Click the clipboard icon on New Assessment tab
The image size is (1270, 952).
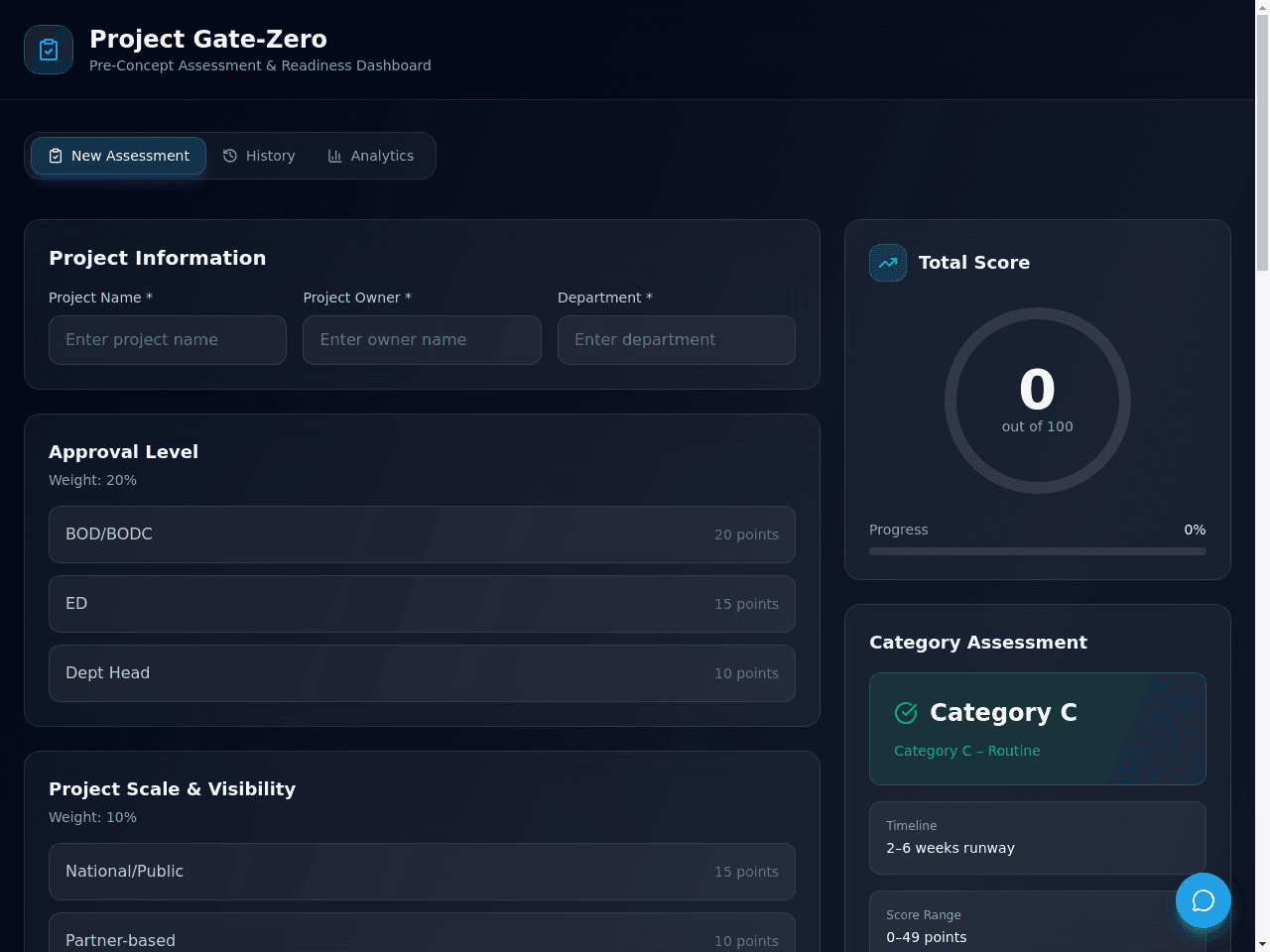(56, 156)
